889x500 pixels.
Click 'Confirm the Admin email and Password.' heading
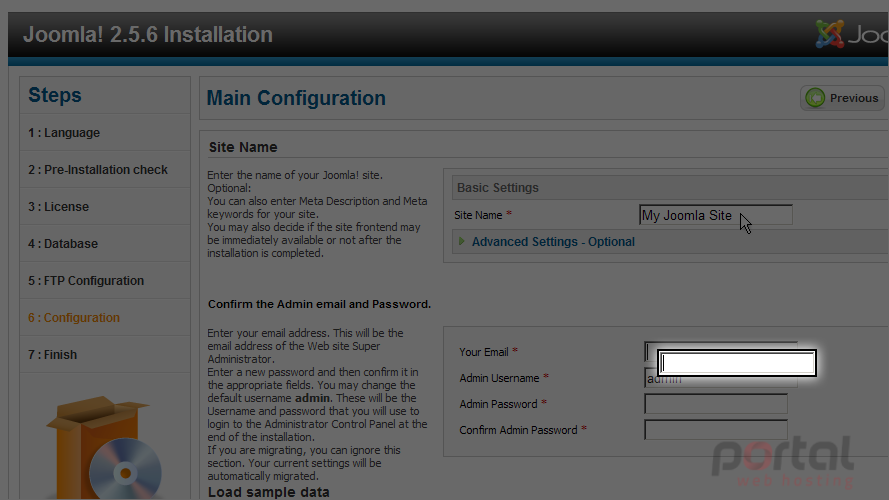pos(319,304)
